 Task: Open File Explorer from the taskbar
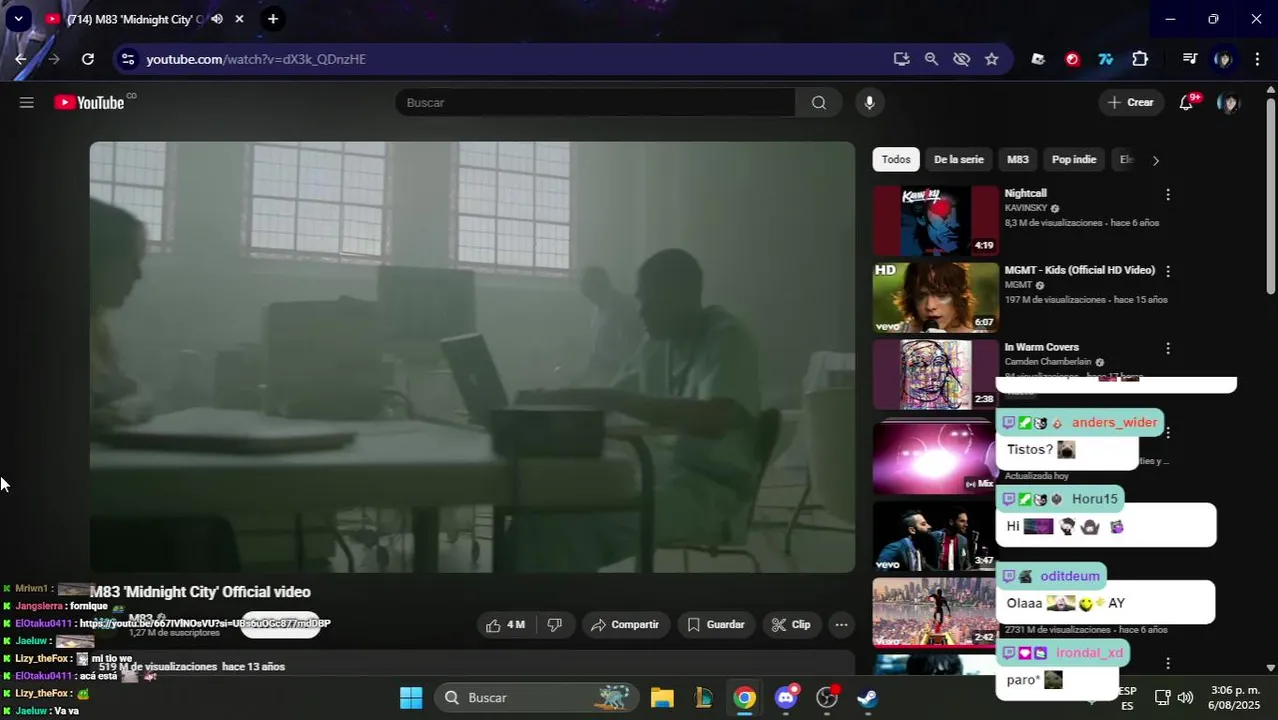pyautogui.click(x=662, y=698)
